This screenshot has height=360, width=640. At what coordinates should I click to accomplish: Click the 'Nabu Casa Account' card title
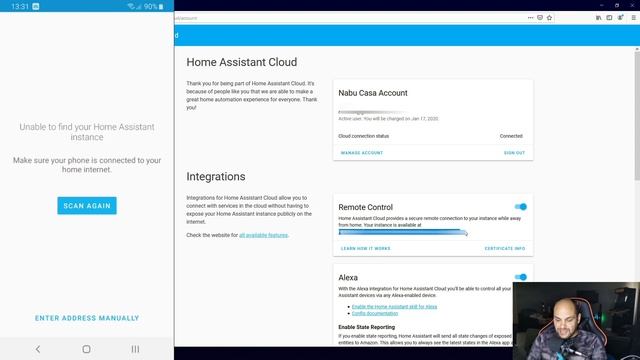(373, 93)
